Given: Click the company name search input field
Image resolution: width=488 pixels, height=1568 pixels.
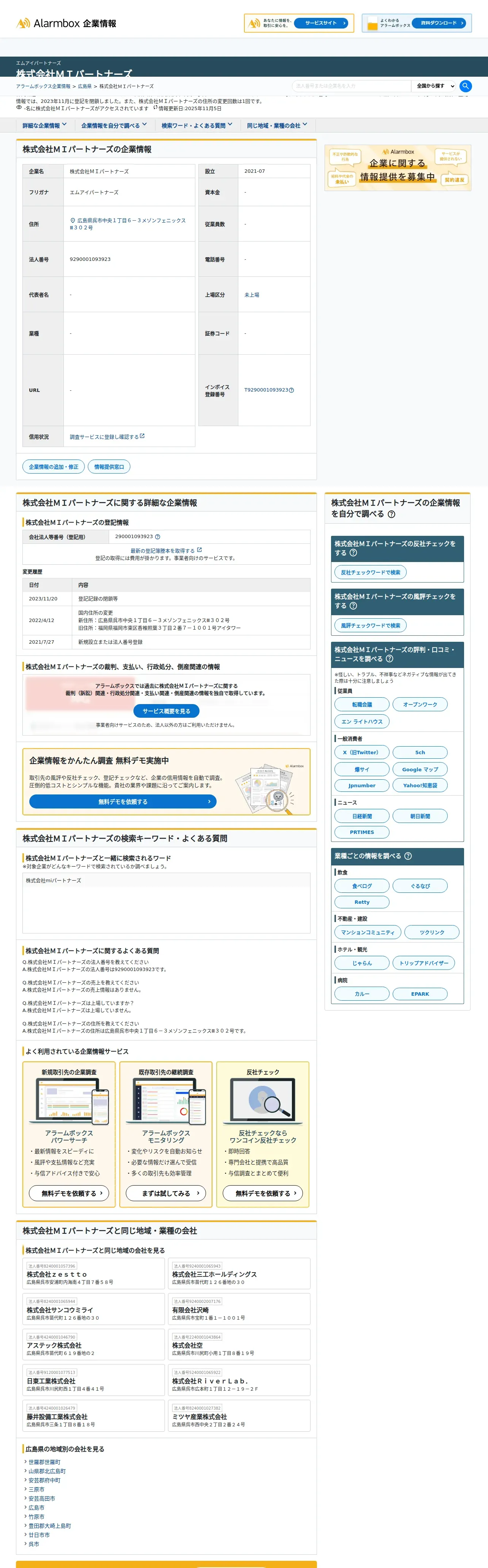Looking at the screenshot, I should (352, 86).
